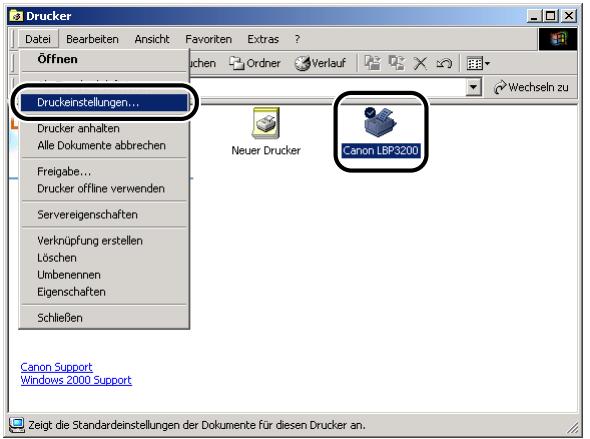590x439 pixels.
Task: Choose Öffnen from the Datei menu
Action: (x=104, y=59)
